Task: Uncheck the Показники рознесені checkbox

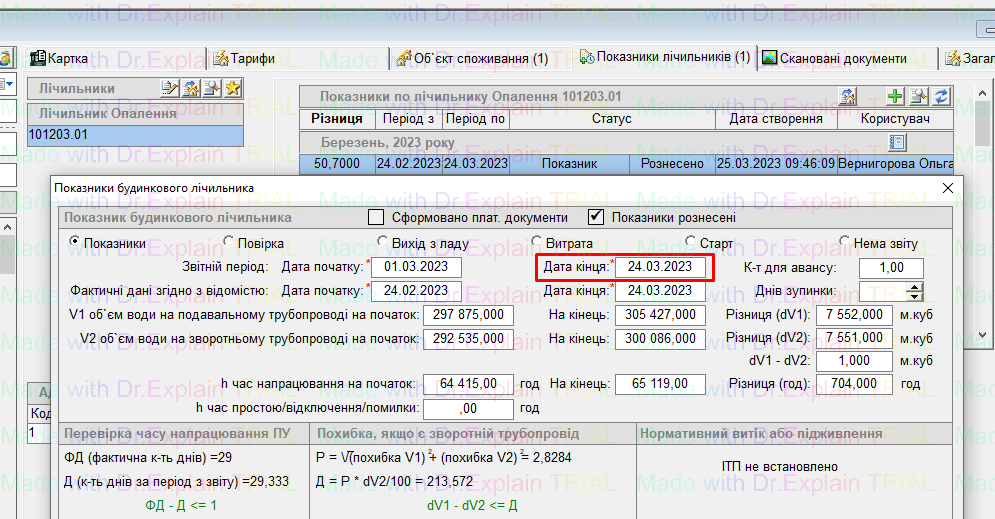Action: pos(596,217)
